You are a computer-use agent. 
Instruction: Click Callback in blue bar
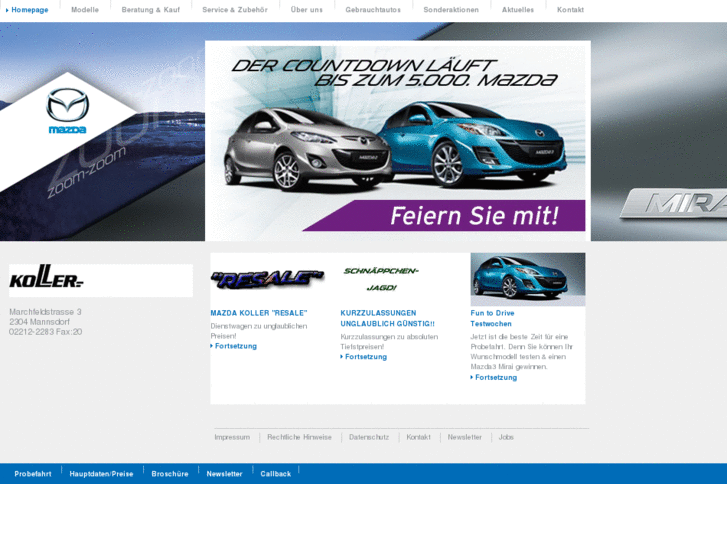pyautogui.click(x=275, y=474)
